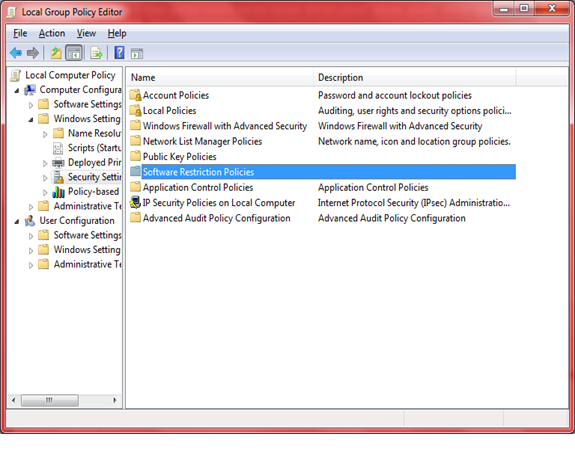Click the Back arrow toolbar icon

pos(16,53)
